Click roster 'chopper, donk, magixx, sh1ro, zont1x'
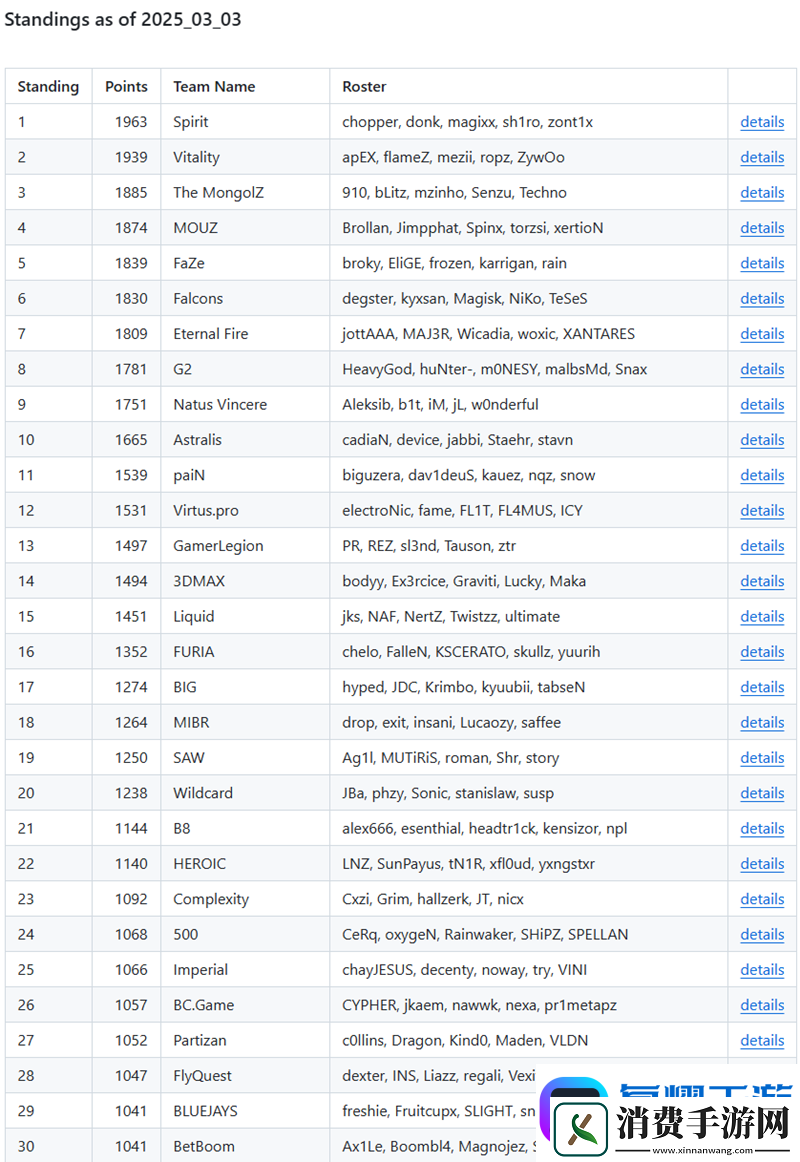800x1162 pixels. click(x=467, y=122)
